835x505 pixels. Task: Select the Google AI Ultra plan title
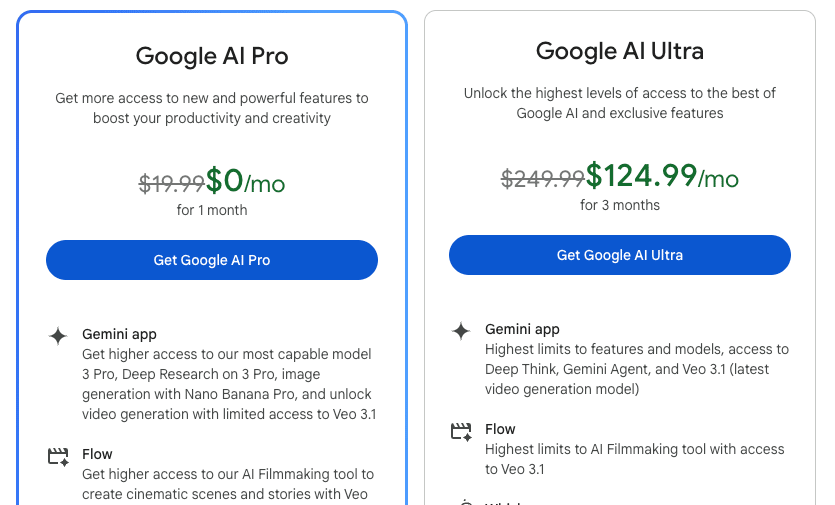point(620,51)
